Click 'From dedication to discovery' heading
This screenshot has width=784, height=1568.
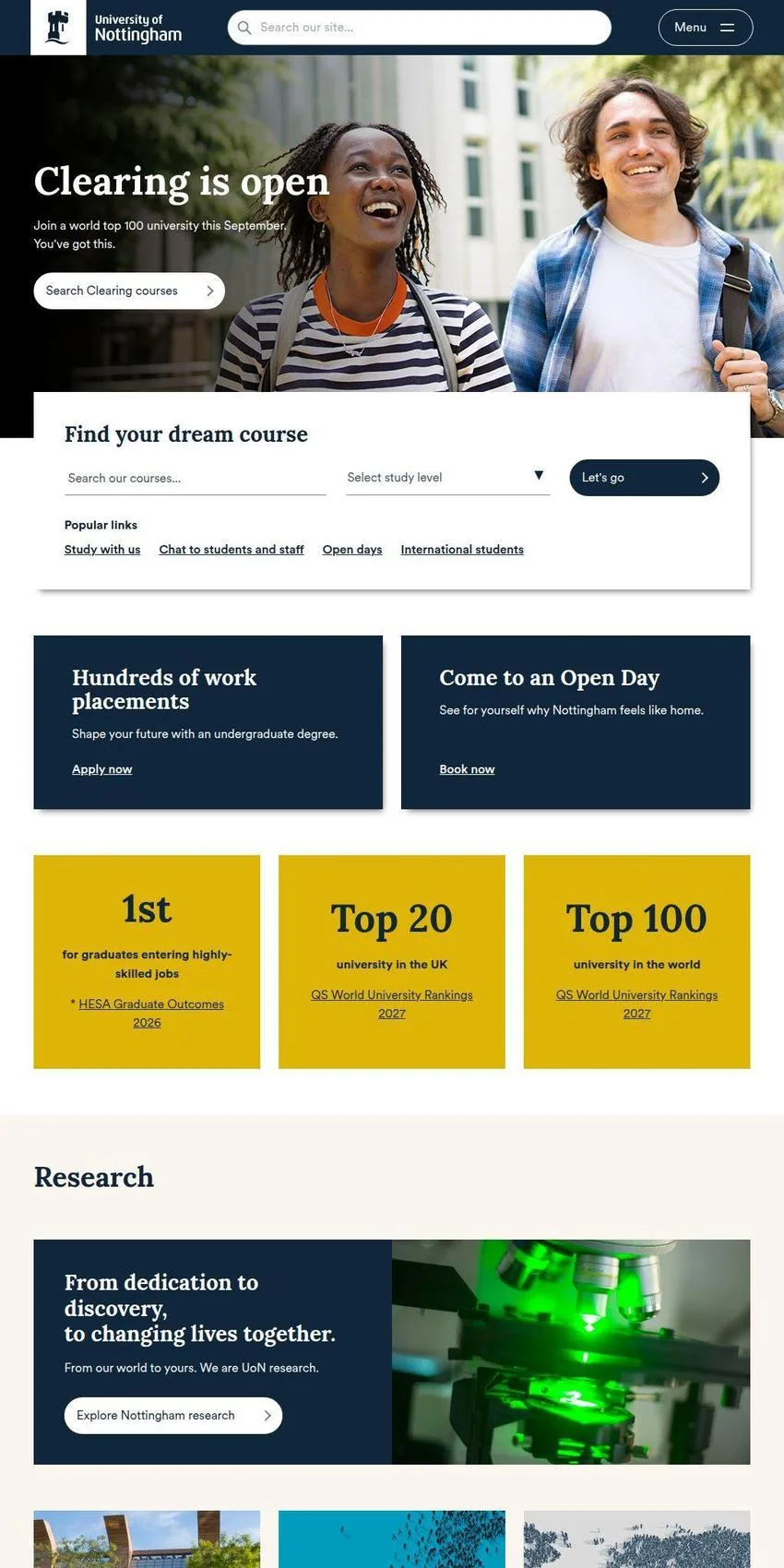[200, 1308]
